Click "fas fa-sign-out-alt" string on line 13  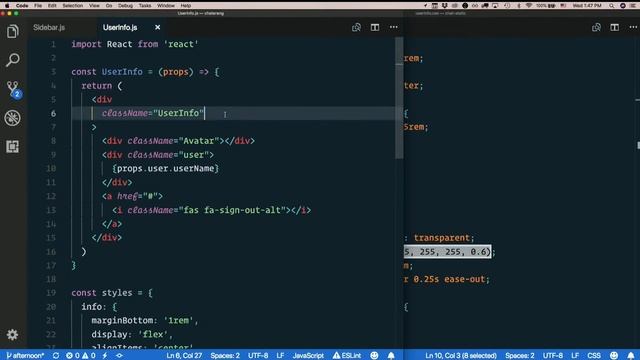click(x=232, y=210)
